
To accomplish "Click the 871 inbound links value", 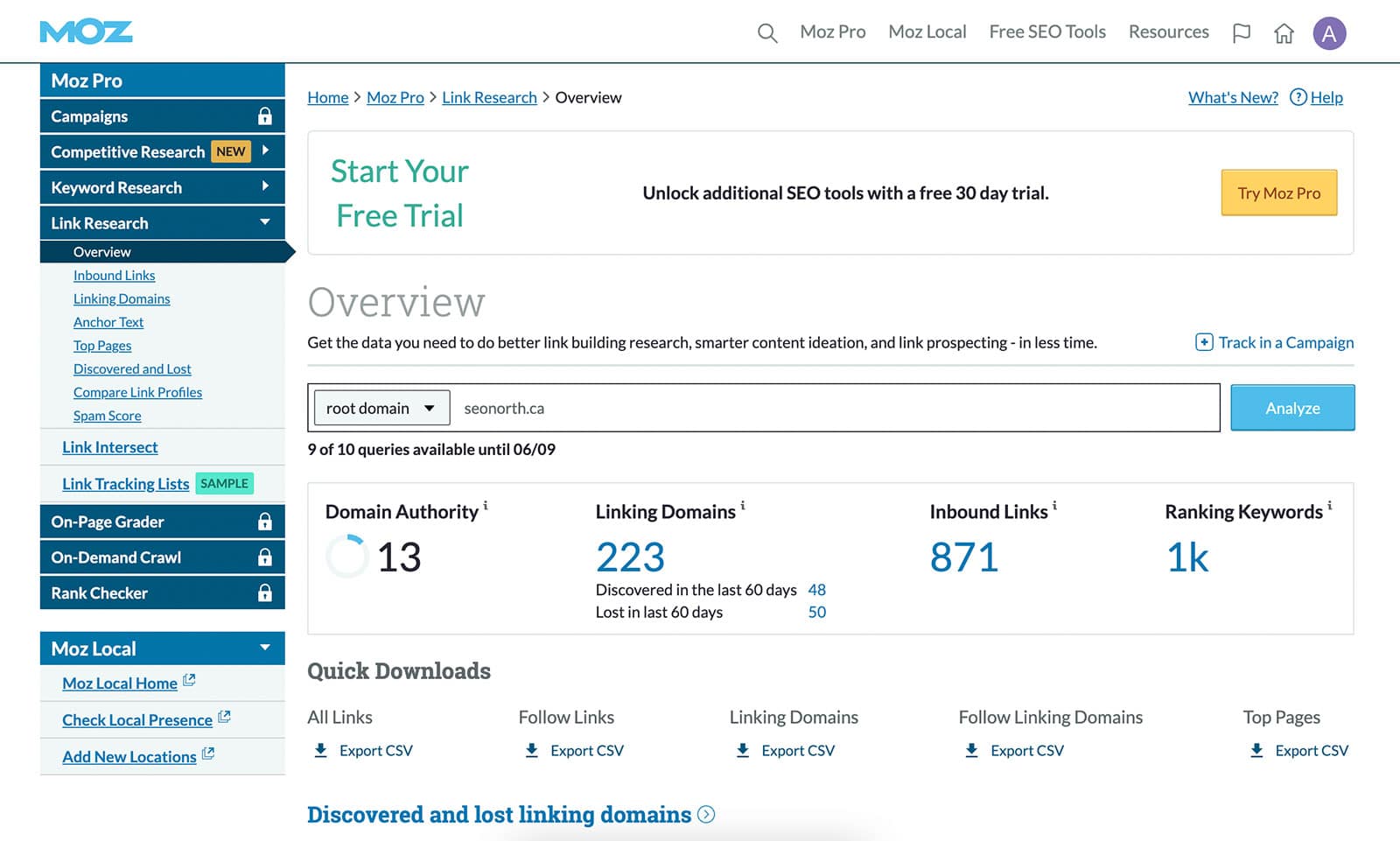I will tap(964, 557).
